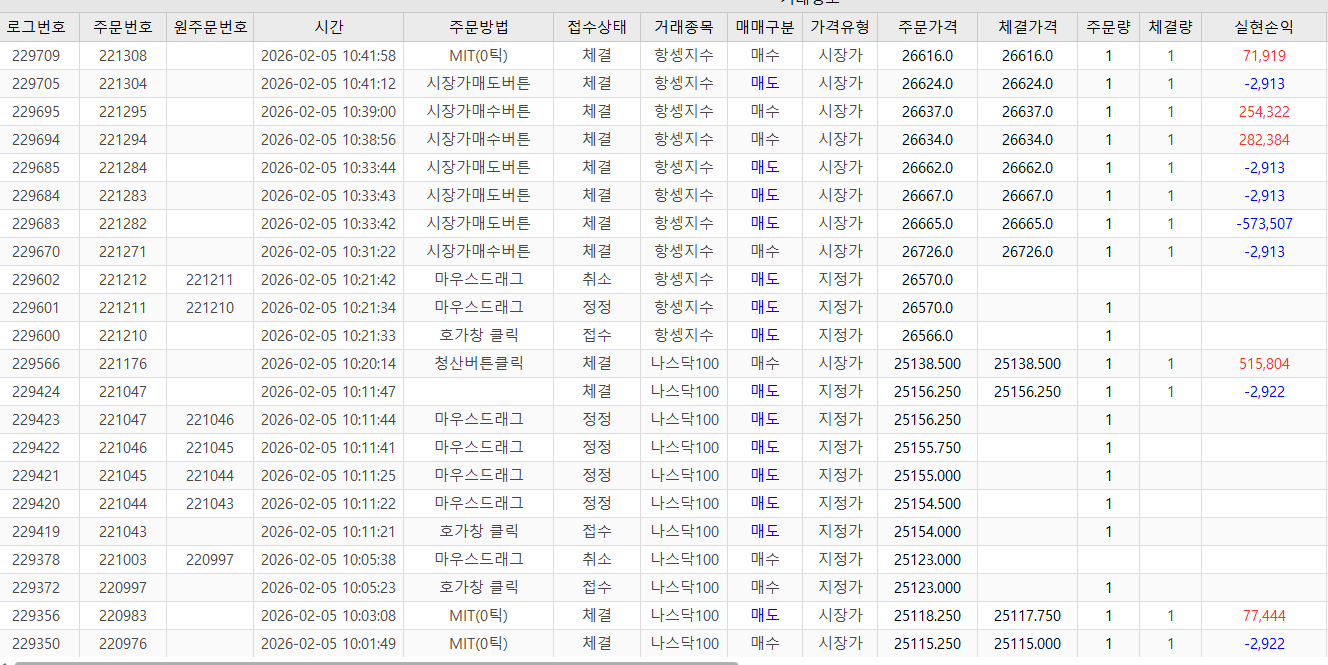1328x665 pixels.
Task: Click 접수 status in log 229600 row
Action: pos(596,336)
